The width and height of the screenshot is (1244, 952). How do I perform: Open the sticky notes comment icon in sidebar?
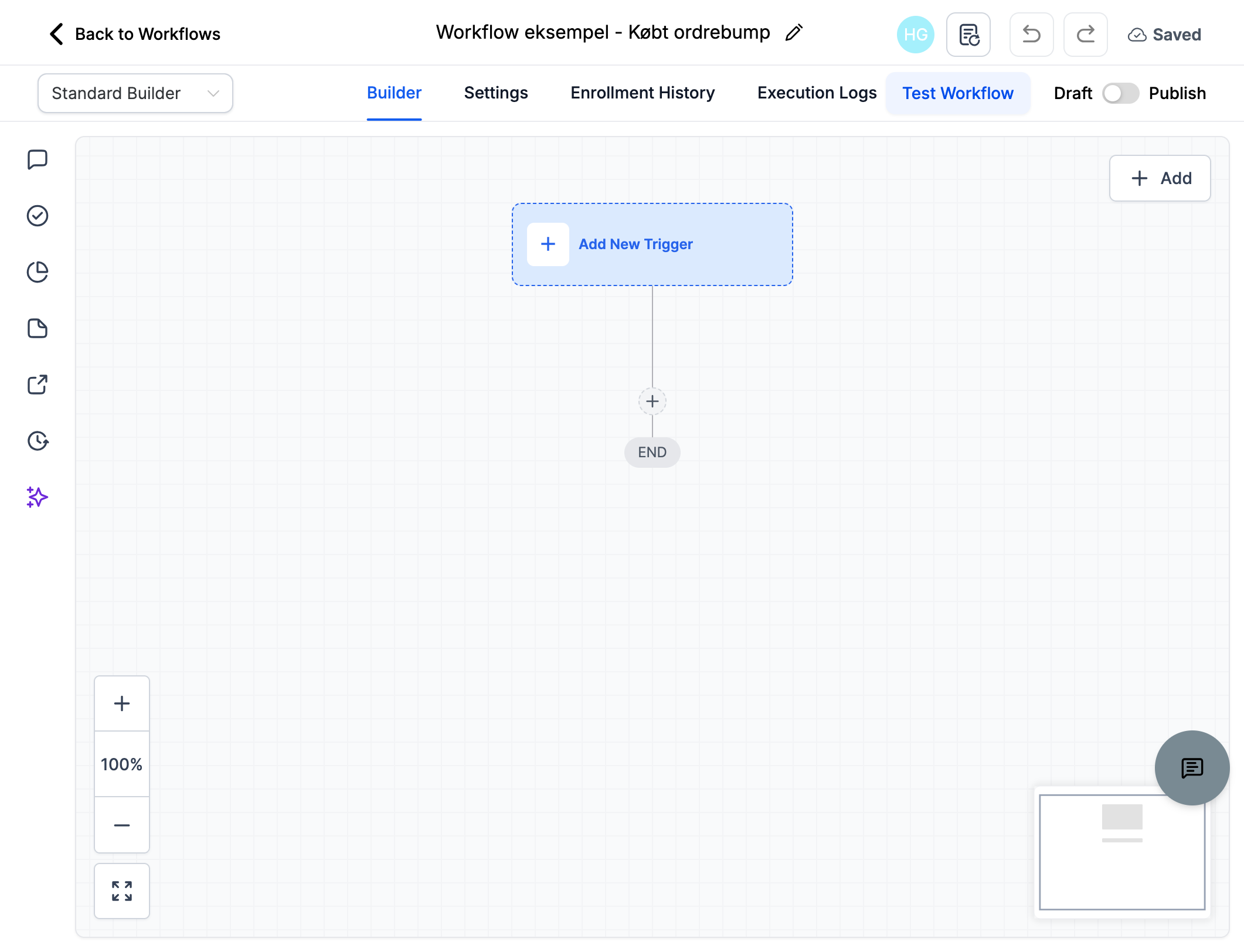38,159
